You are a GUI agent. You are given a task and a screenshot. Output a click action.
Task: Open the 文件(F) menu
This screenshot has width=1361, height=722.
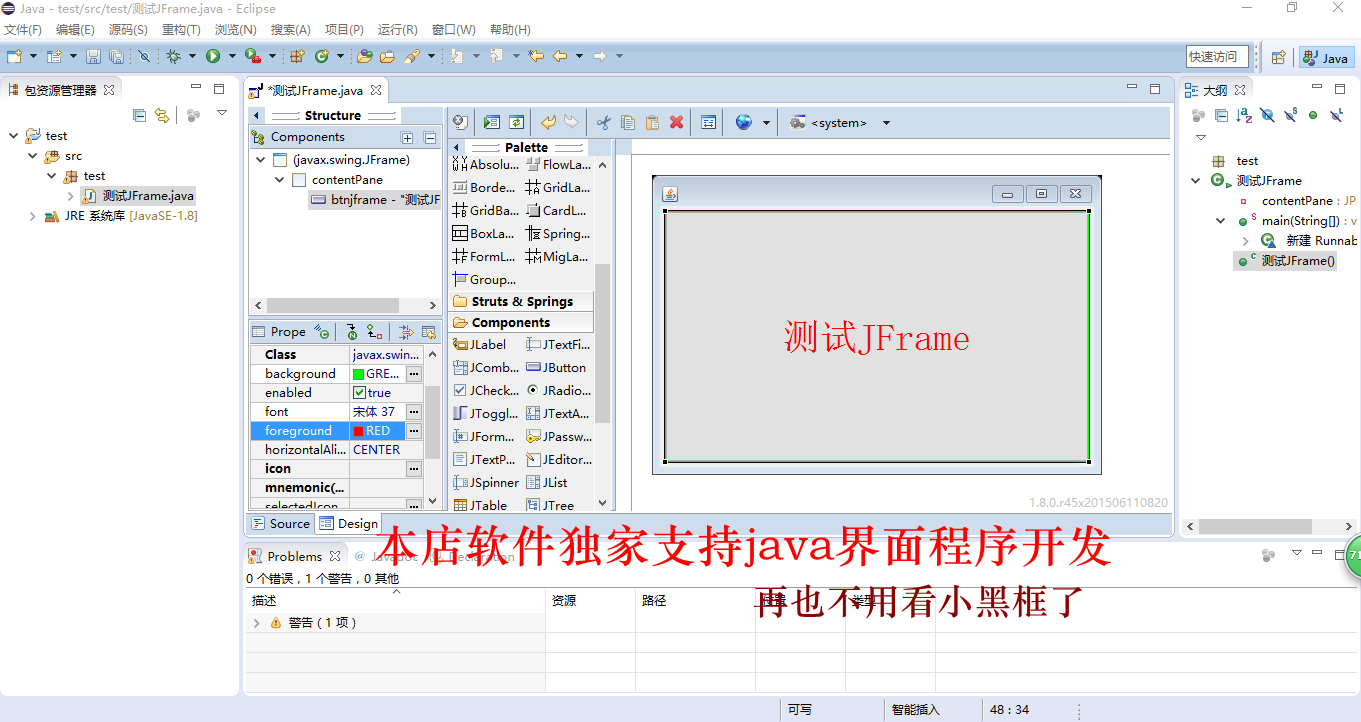point(24,30)
